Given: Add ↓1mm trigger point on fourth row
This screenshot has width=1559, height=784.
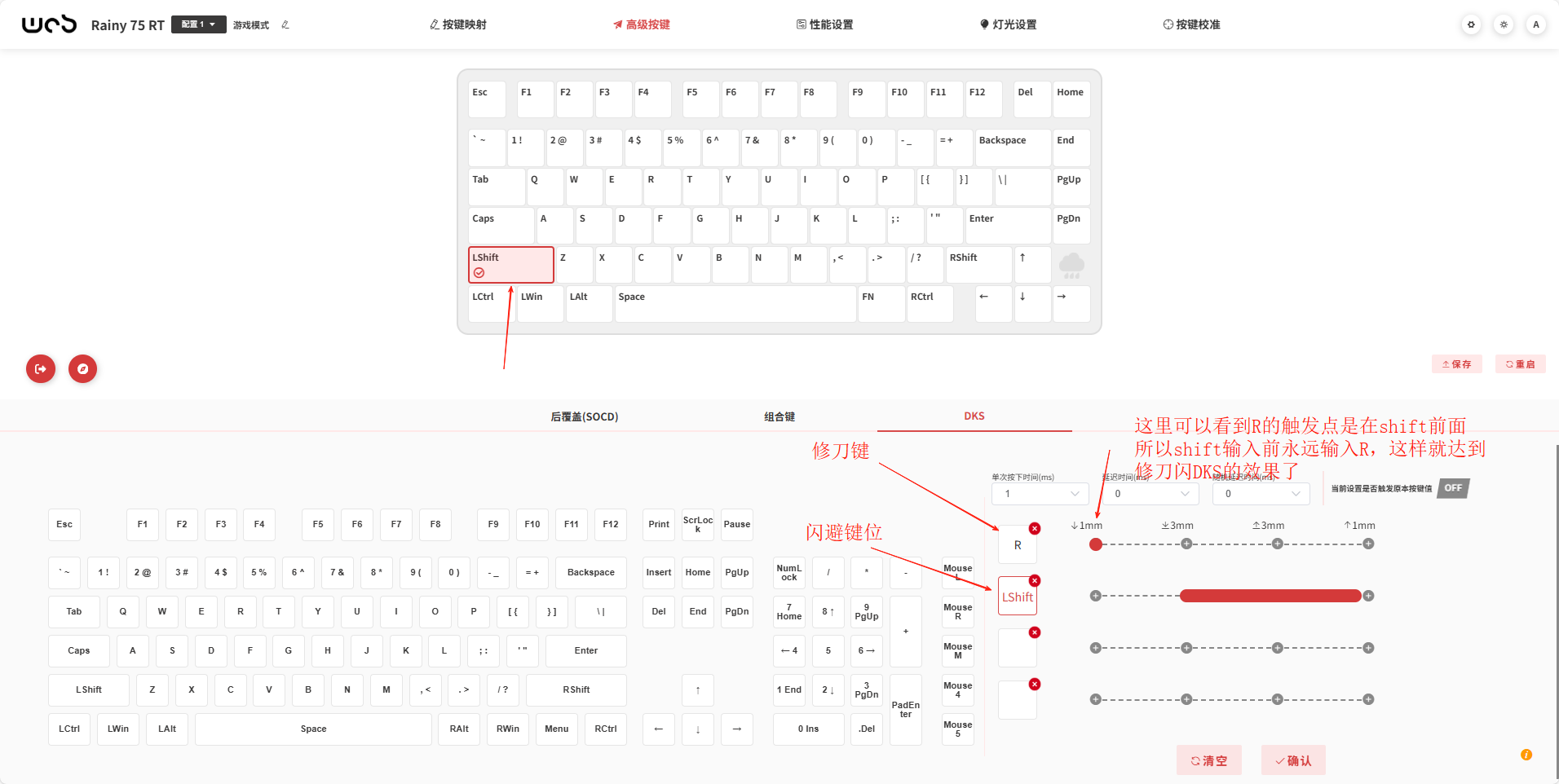Looking at the screenshot, I should [x=1096, y=699].
